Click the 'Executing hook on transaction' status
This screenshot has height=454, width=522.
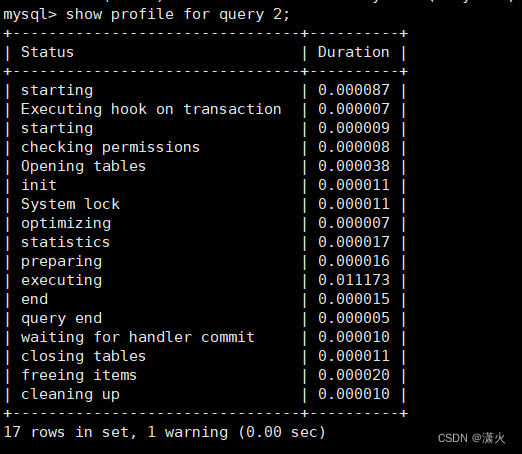pos(151,109)
